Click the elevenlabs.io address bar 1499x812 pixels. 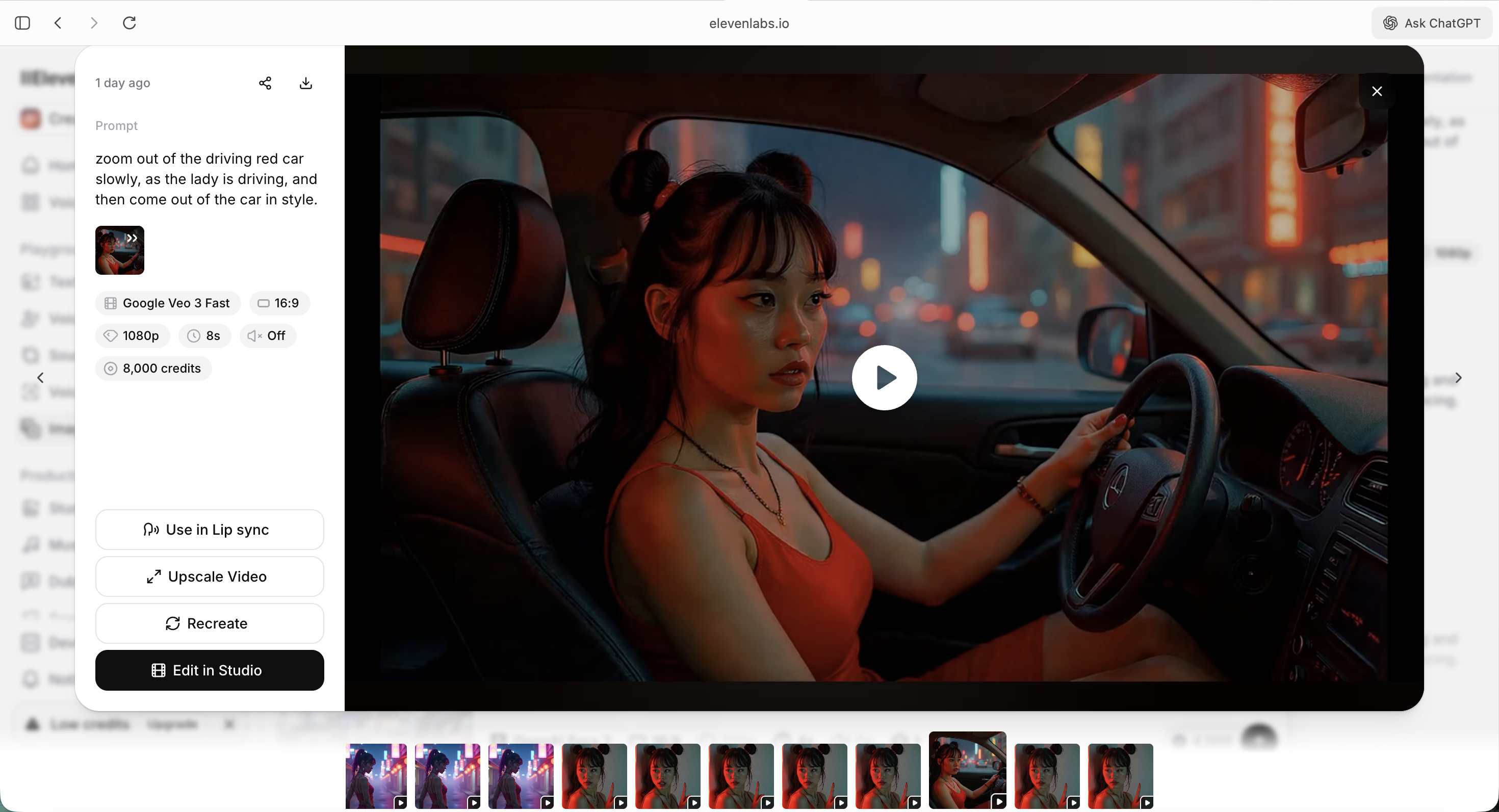[x=748, y=23]
